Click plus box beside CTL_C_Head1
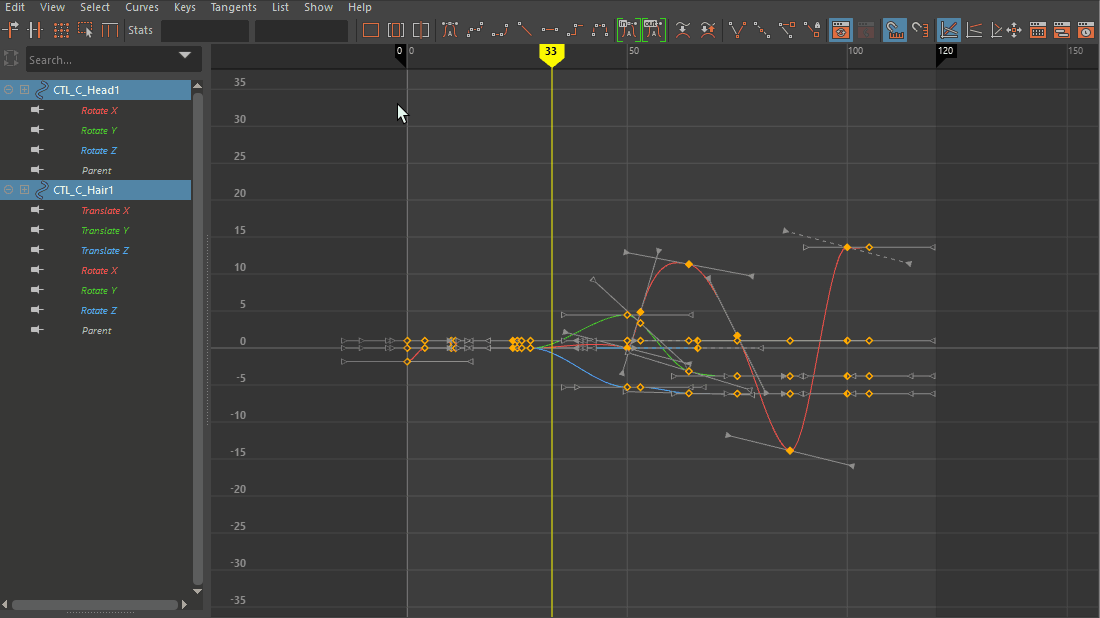Image resolution: width=1100 pixels, height=618 pixels. (x=25, y=90)
